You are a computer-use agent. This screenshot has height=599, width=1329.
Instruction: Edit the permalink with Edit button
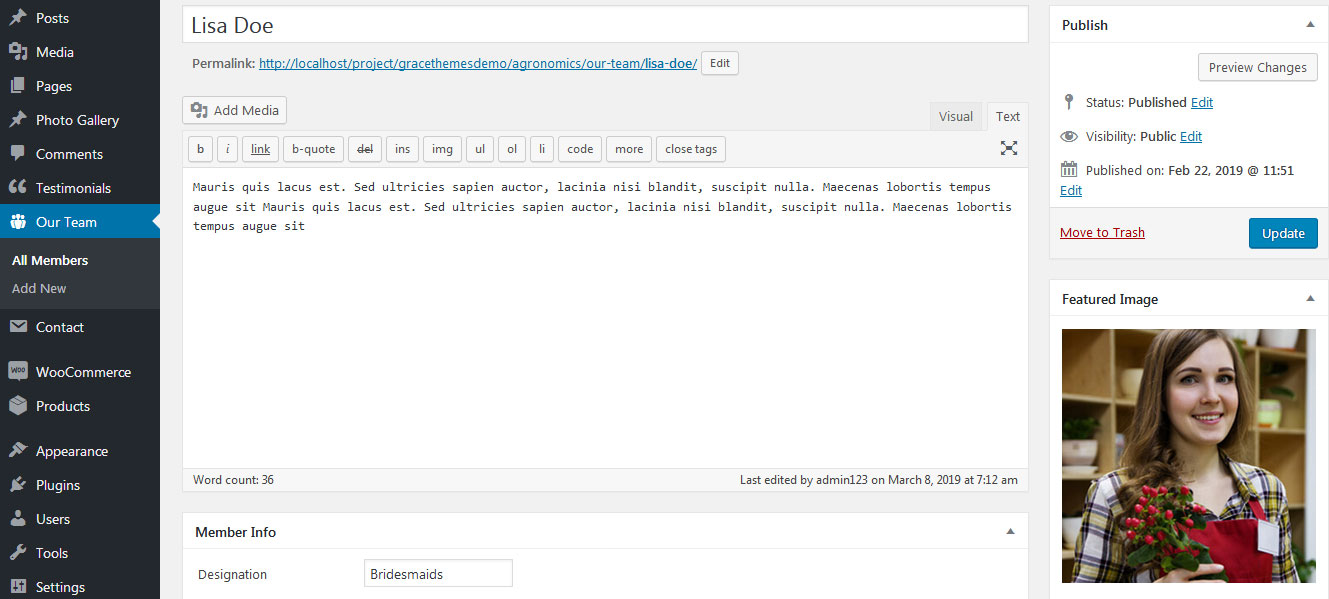click(x=720, y=63)
